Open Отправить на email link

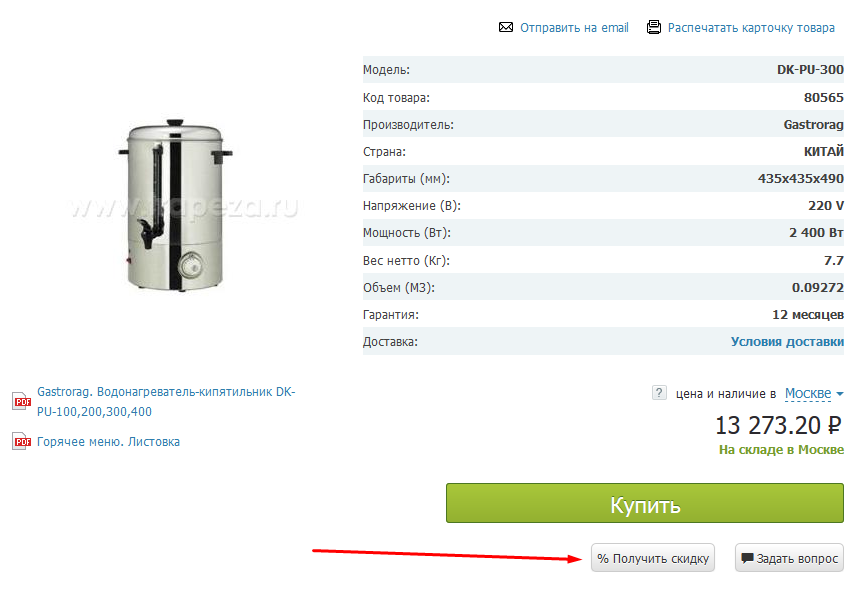pos(574,27)
